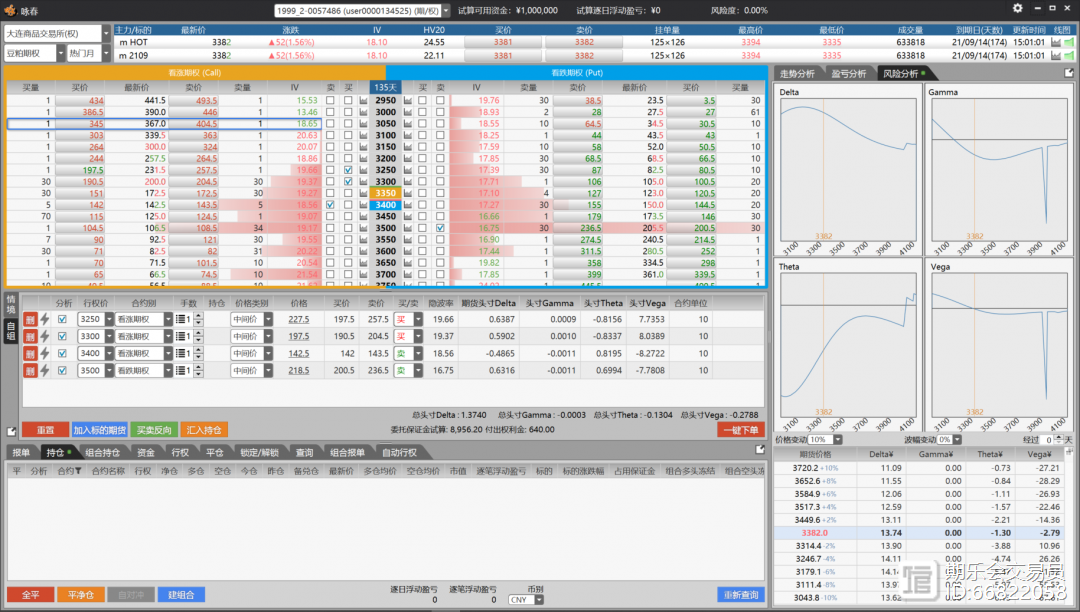The image size is (1080, 612).
Task: Open chart icon for strike 3000 call side
Action: click(x=363, y=112)
